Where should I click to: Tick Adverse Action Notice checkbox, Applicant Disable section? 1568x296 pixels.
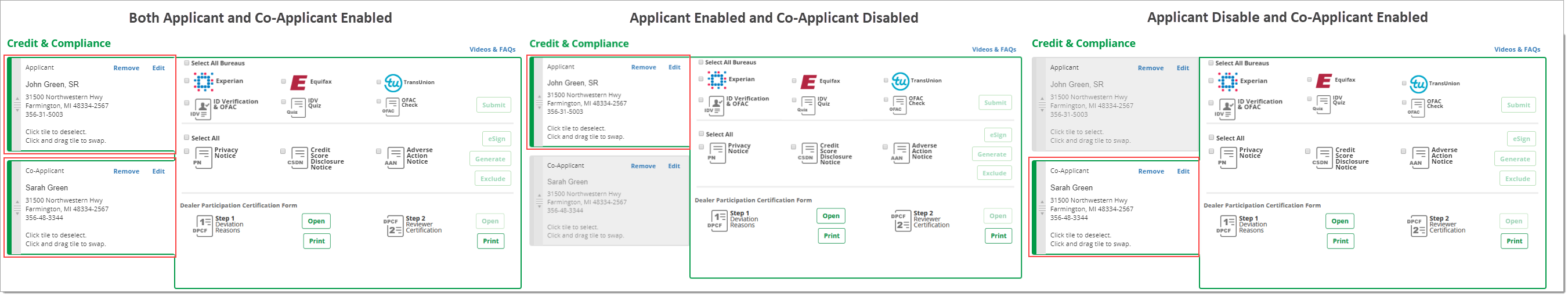pos(1404,151)
